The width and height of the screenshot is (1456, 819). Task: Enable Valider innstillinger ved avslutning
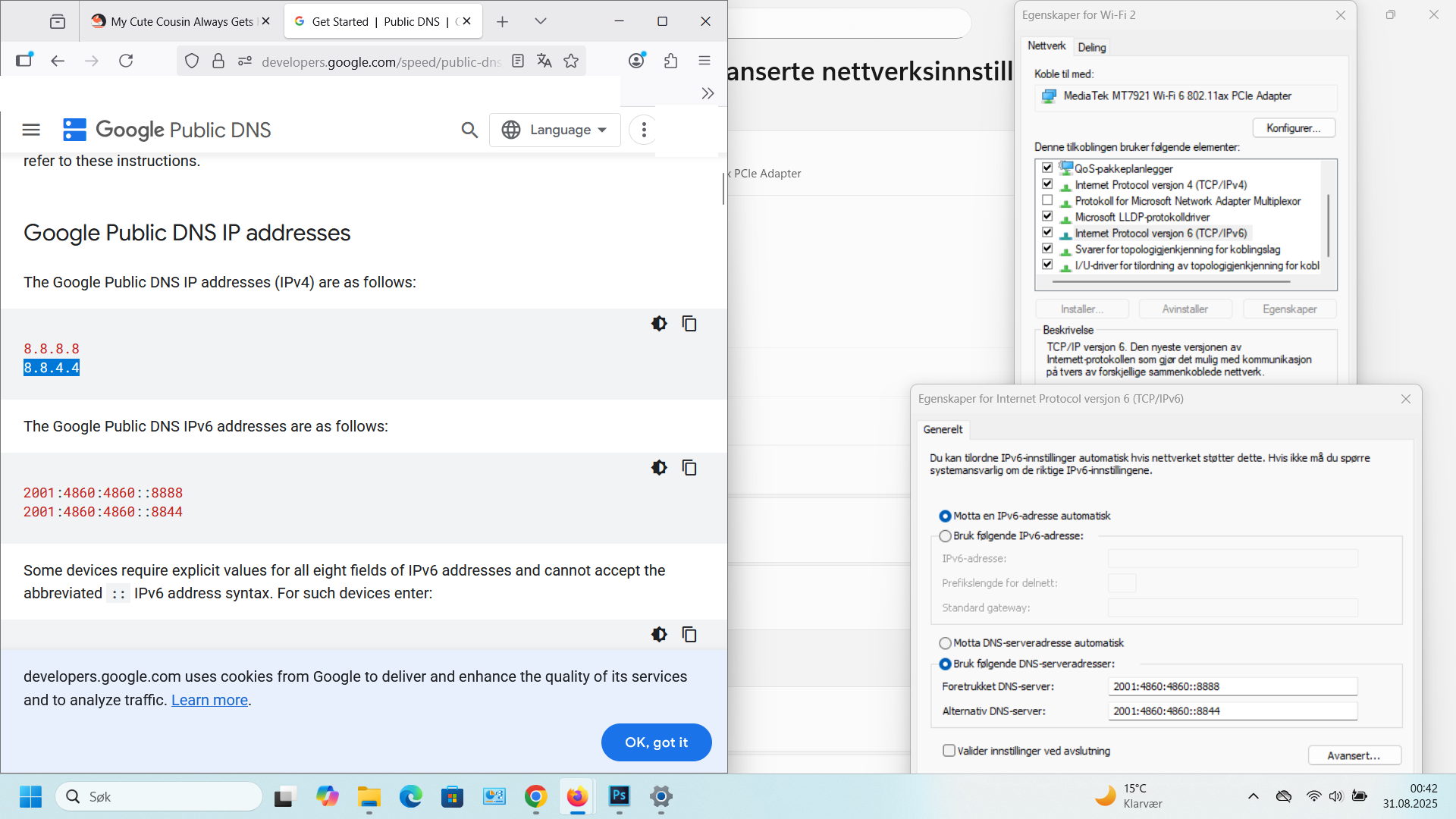949,750
